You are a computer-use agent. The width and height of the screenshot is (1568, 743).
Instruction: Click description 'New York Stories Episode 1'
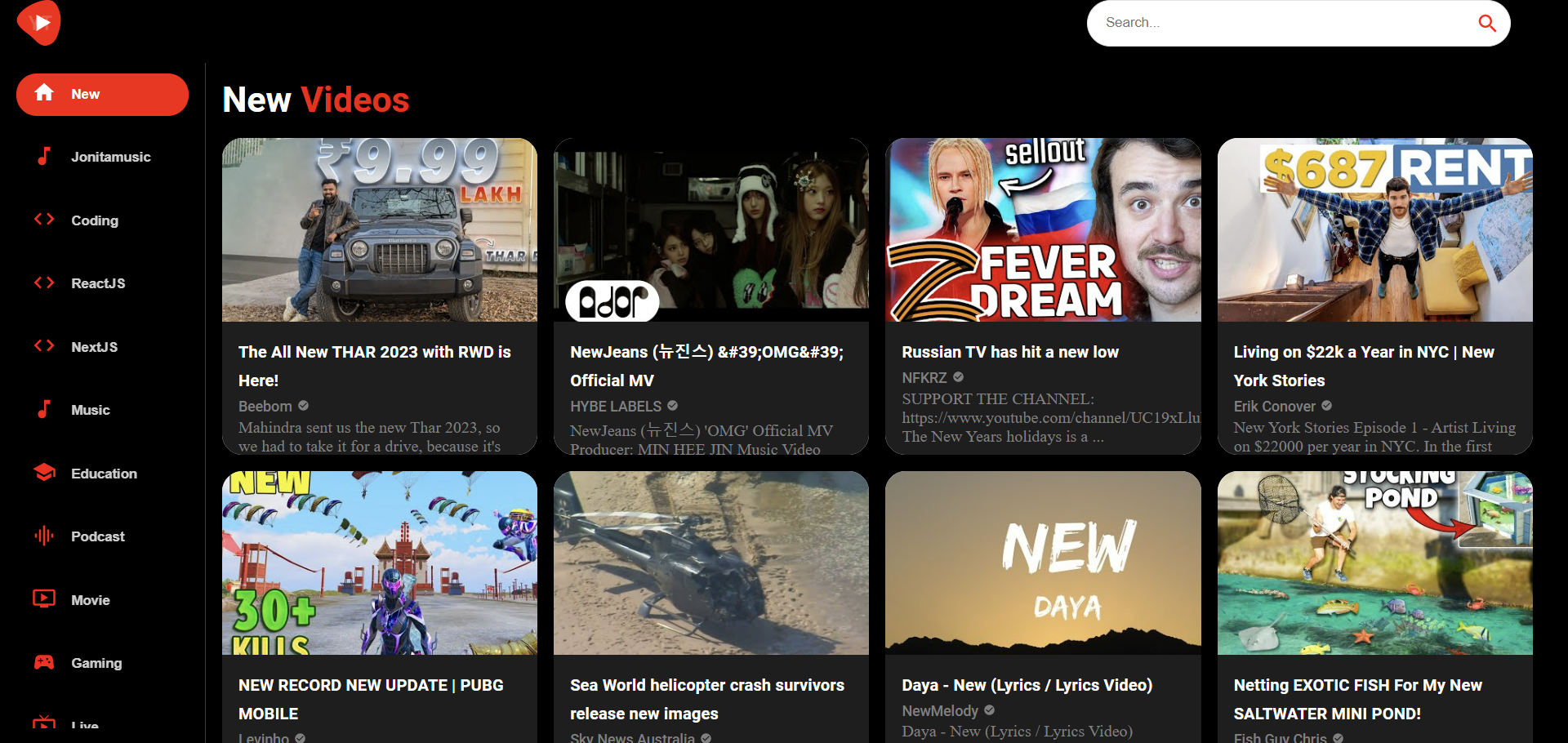coord(1374,437)
